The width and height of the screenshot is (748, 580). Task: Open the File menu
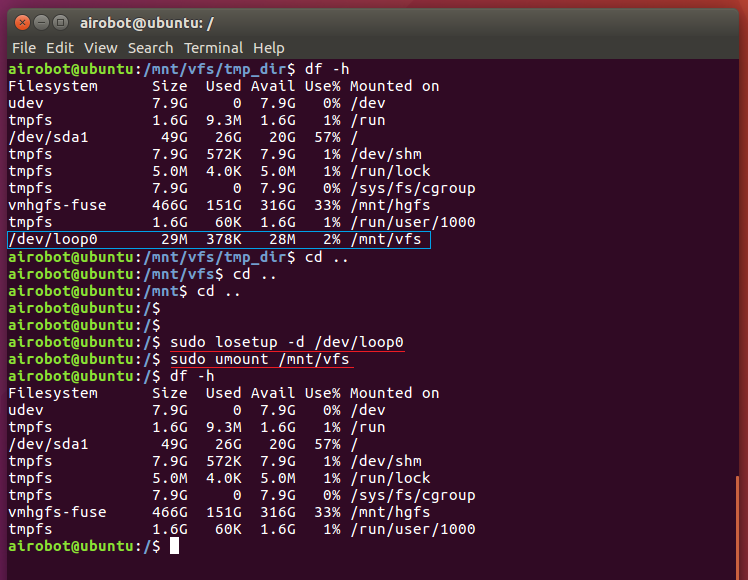click(x=24, y=48)
